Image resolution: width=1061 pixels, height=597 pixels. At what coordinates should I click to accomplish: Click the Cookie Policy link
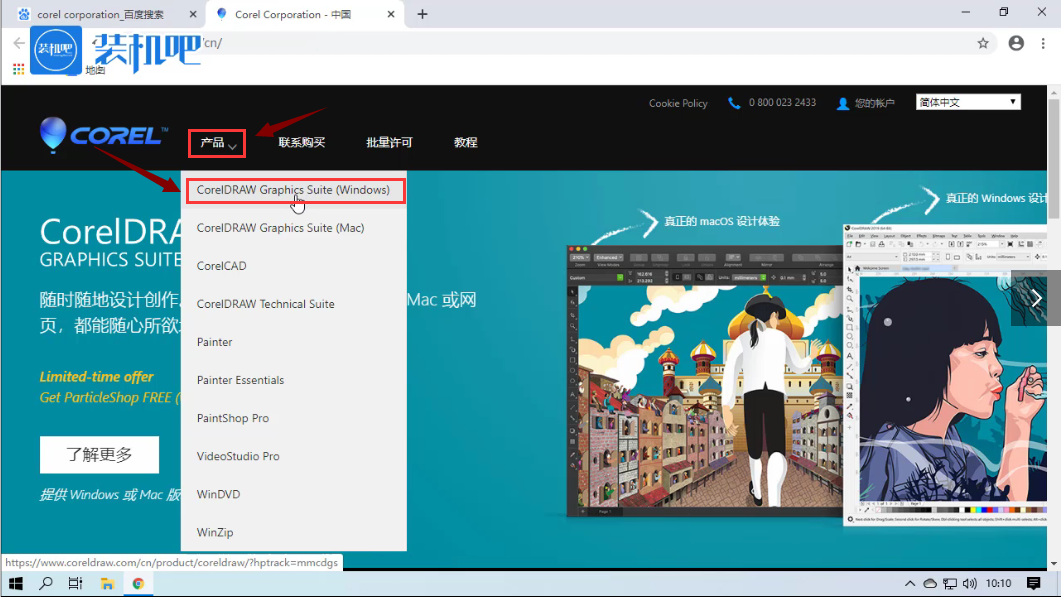[x=677, y=103]
